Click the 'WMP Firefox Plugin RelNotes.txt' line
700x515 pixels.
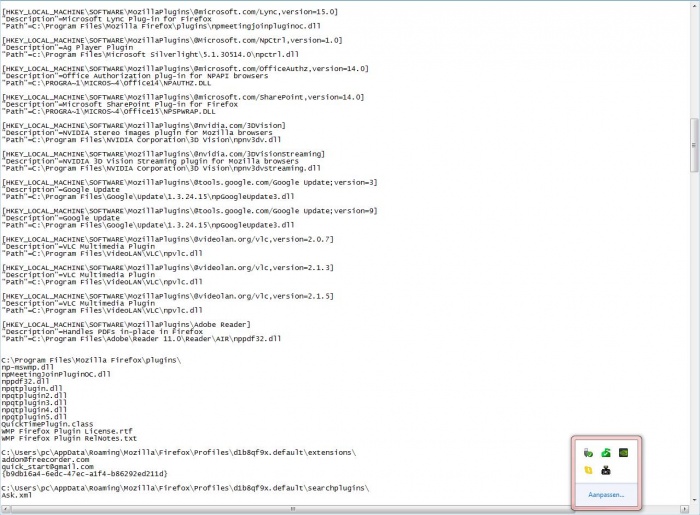coord(69,438)
